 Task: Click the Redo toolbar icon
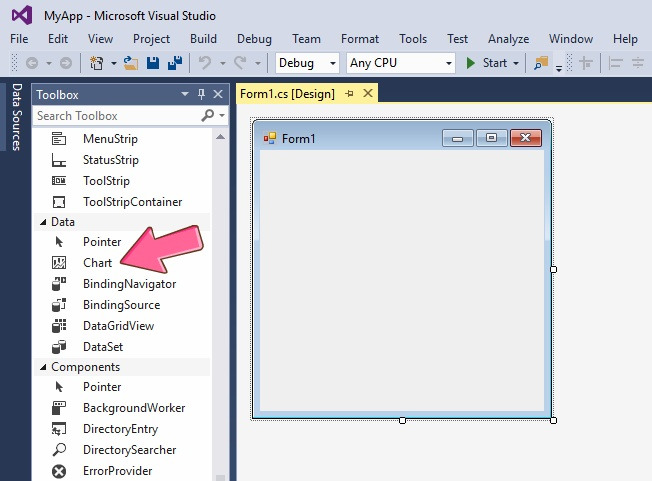(x=240, y=63)
